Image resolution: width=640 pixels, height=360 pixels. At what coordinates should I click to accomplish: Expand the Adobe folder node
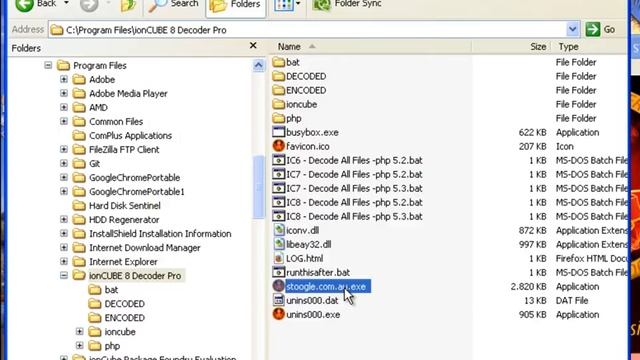pyautogui.click(x=64, y=79)
